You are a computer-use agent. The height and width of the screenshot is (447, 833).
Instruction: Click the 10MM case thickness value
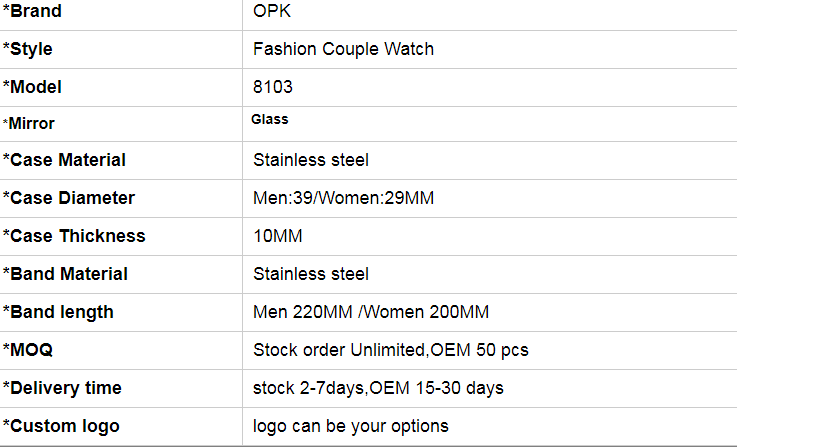(278, 236)
